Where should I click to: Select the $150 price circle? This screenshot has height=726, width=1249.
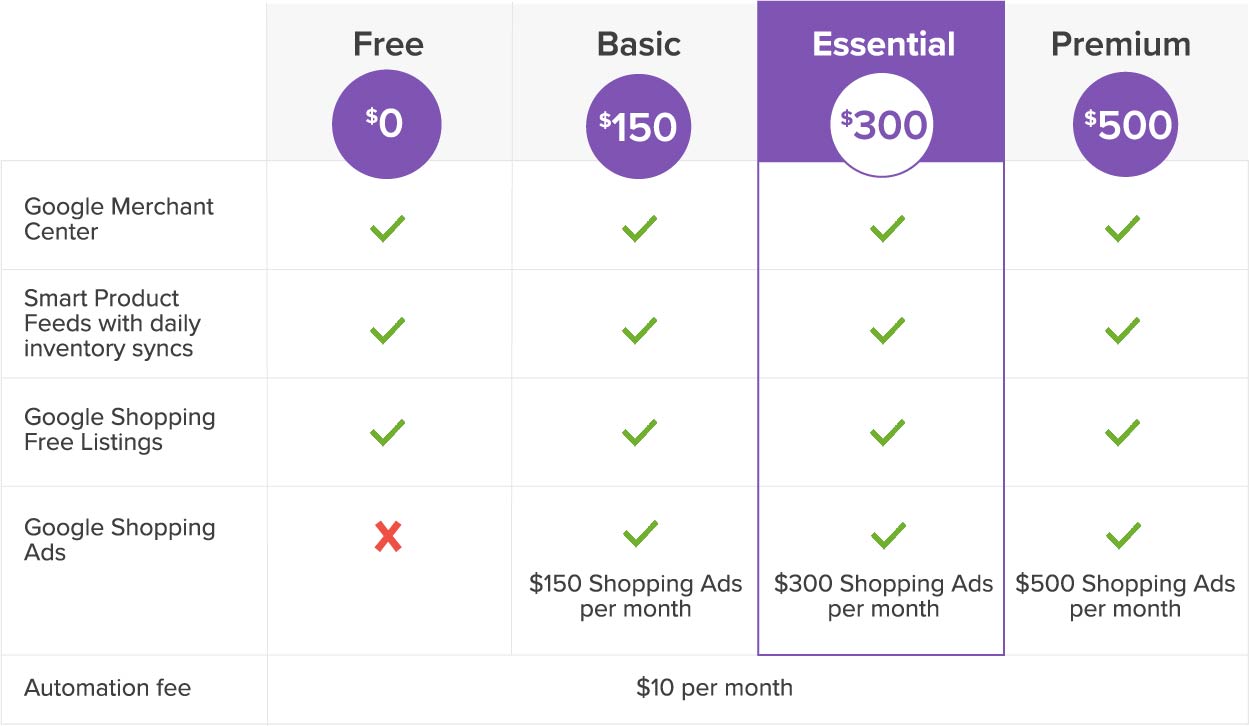[639, 126]
